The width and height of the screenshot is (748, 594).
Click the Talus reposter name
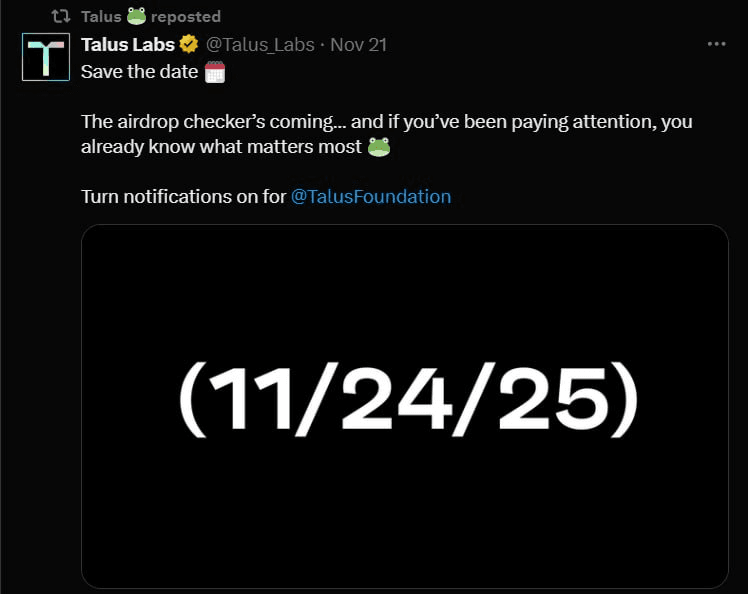101,16
